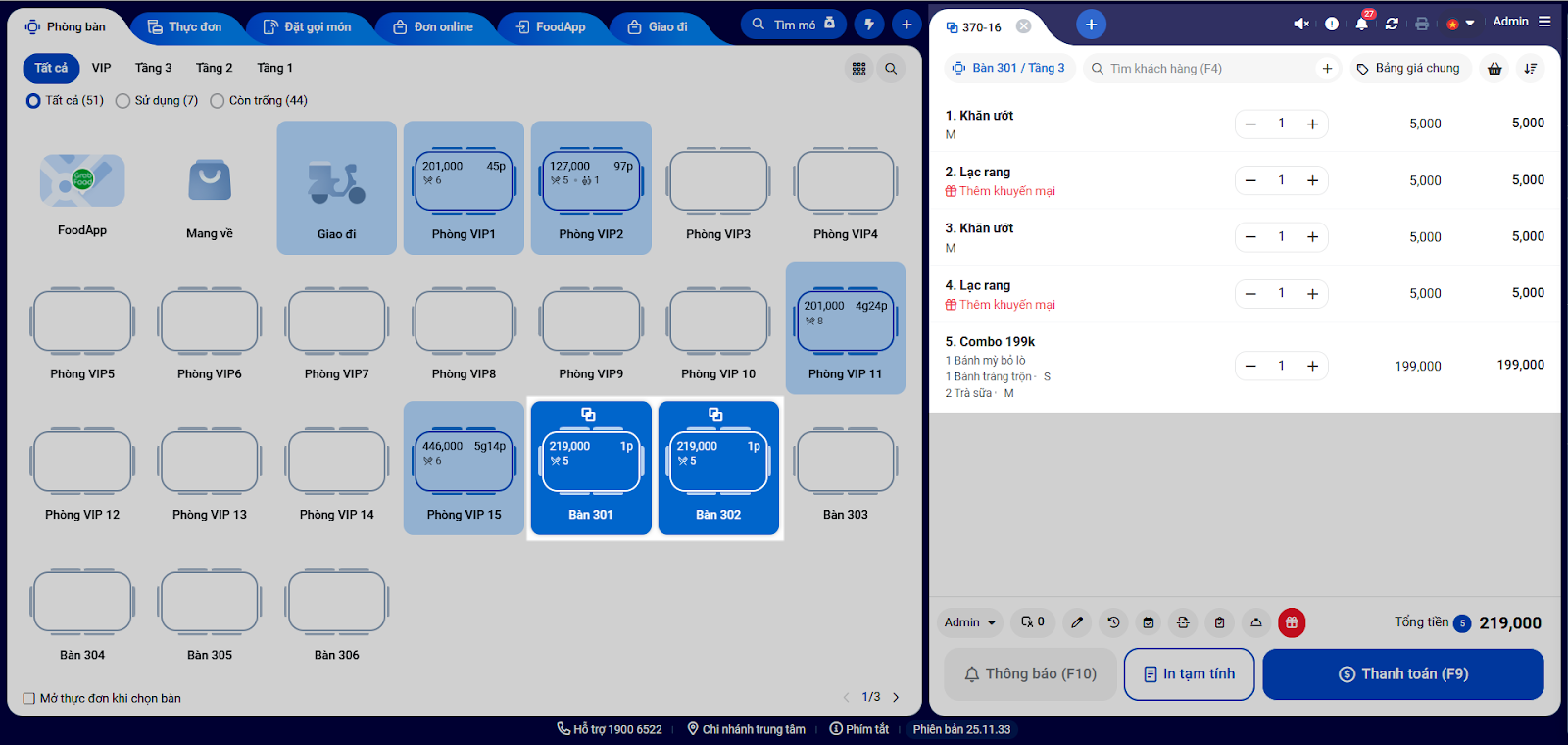Viewport: 1568px width, 745px height.
Task: Open the FoodApp tab in top bar
Action: pos(551,27)
